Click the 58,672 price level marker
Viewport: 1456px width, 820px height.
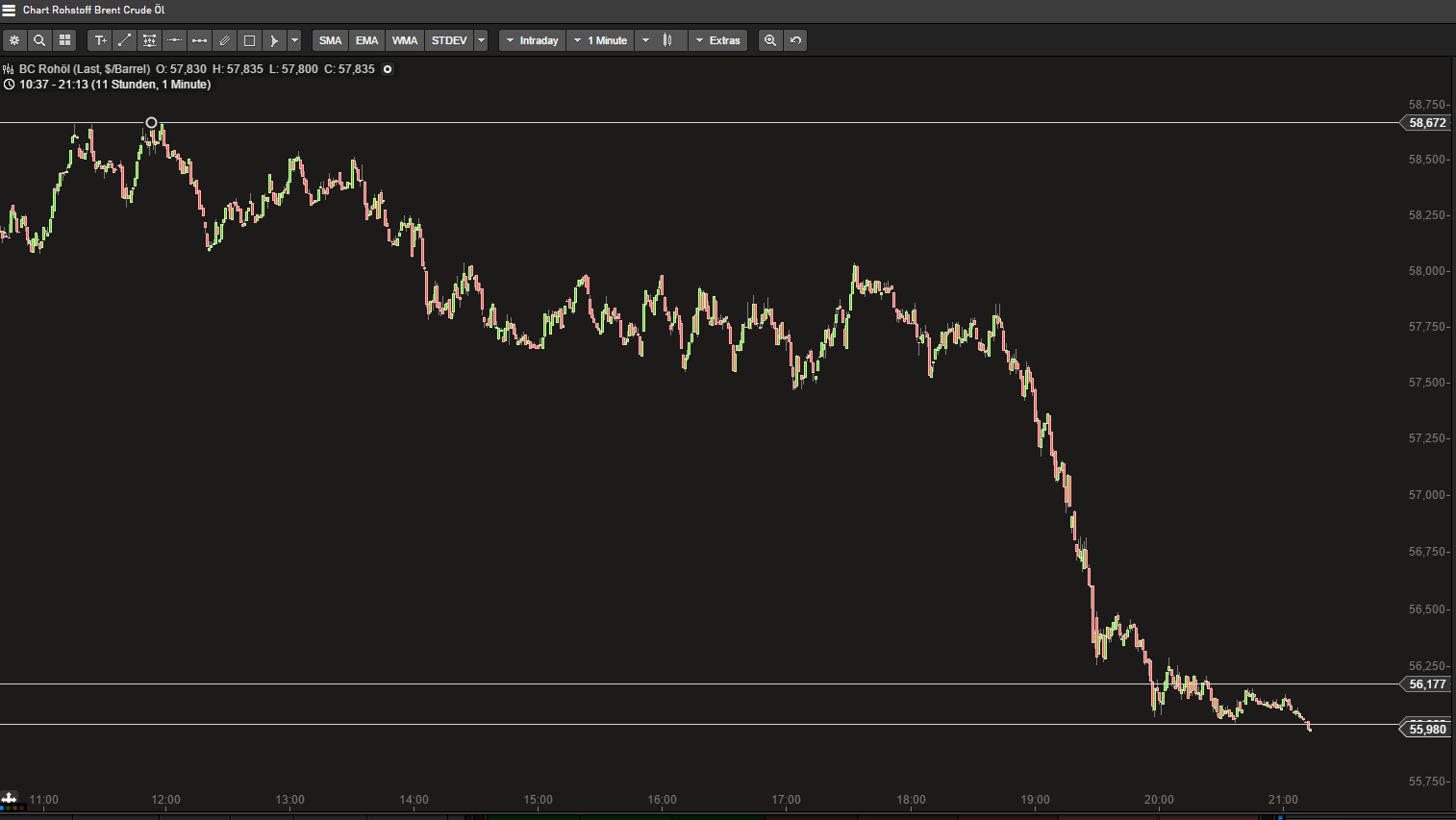pyautogui.click(x=1426, y=123)
